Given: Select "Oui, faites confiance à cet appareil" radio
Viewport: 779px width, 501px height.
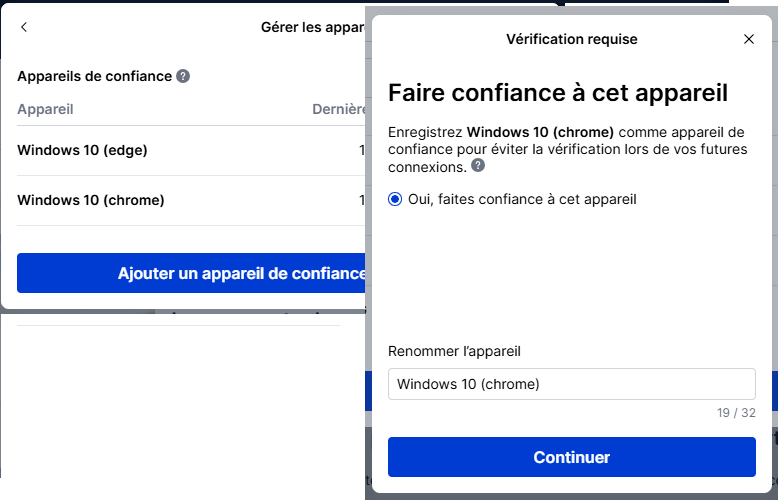Looking at the screenshot, I should click(x=395, y=199).
